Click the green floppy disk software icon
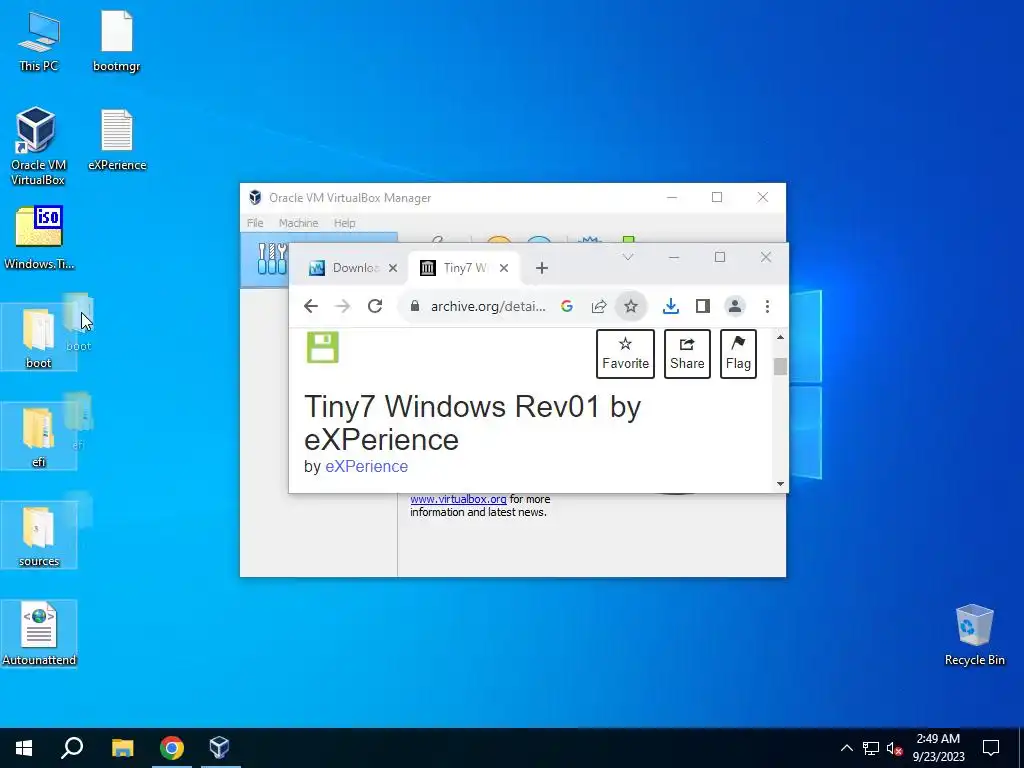The width and height of the screenshot is (1024, 768). (323, 347)
